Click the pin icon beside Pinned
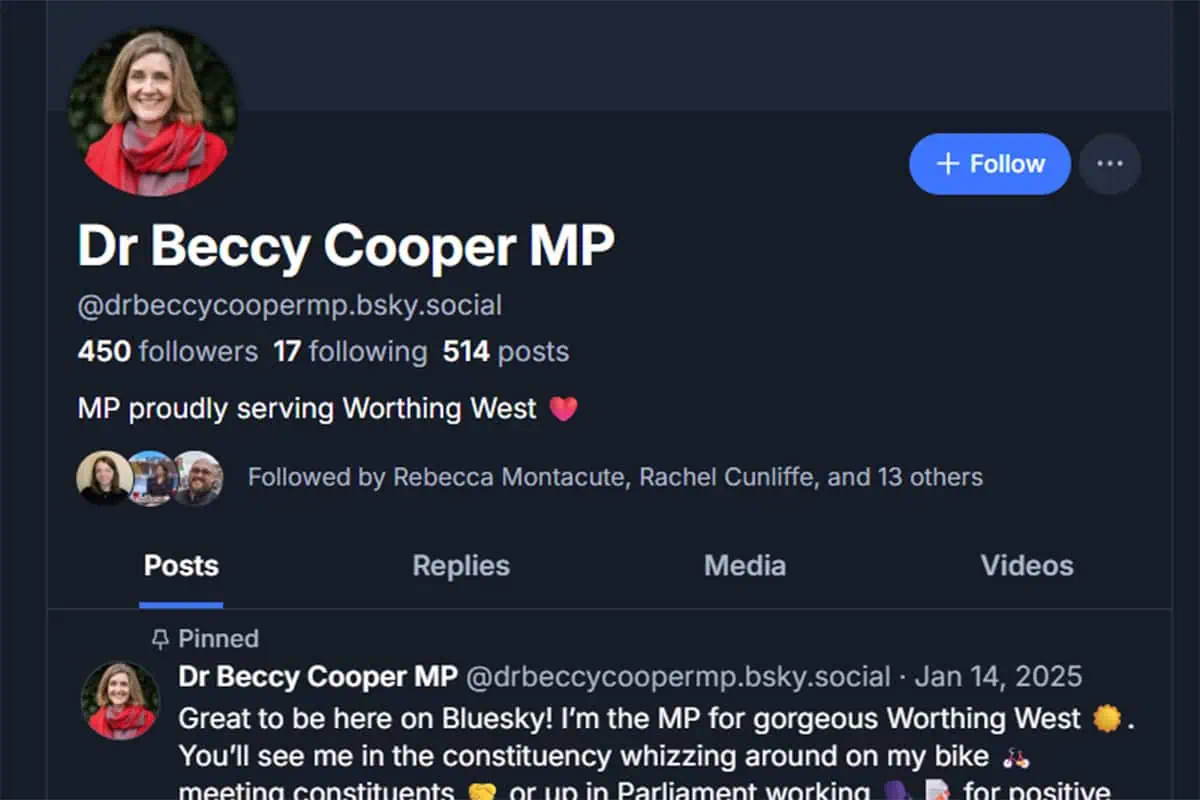 (x=160, y=639)
